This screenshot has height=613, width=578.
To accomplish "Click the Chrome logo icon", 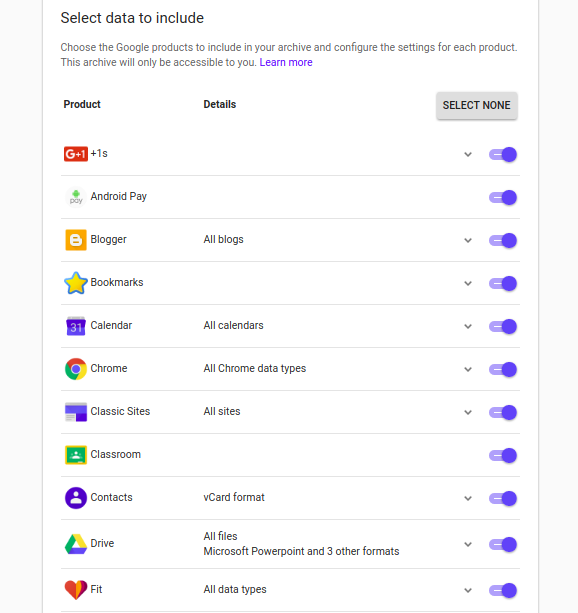I will point(76,369).
